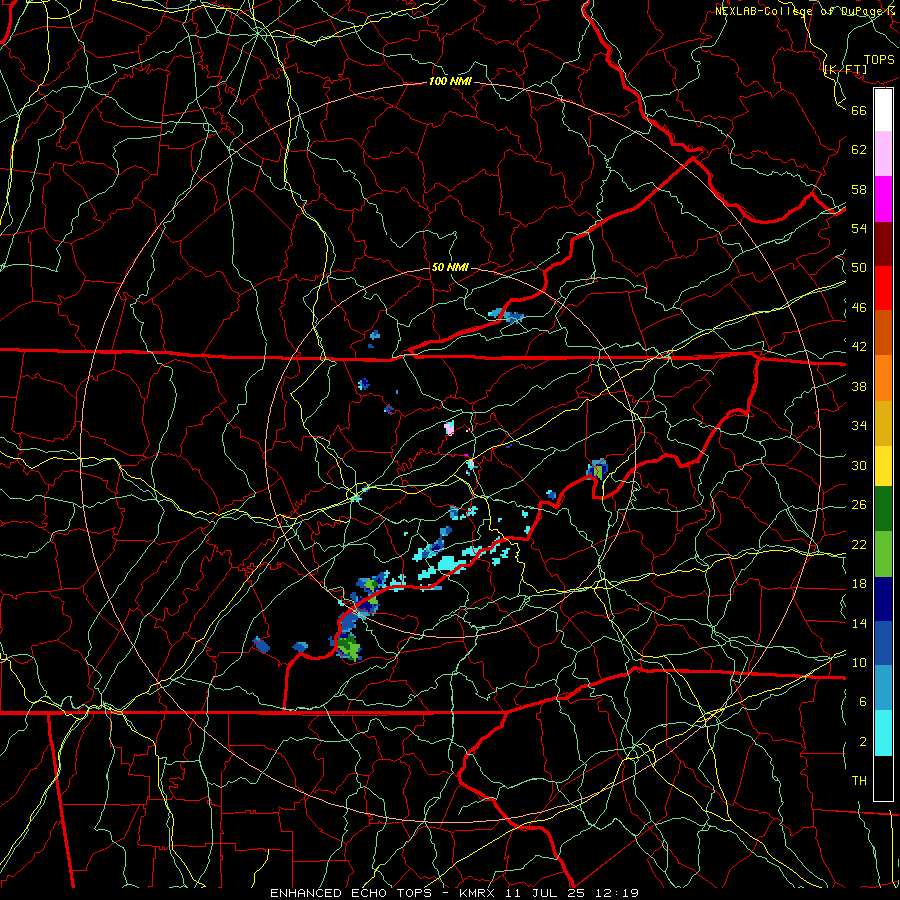This screenshot has width=900, height=900.
Task: Click the dark orange legend swatch
Action: tap(883, 332)
